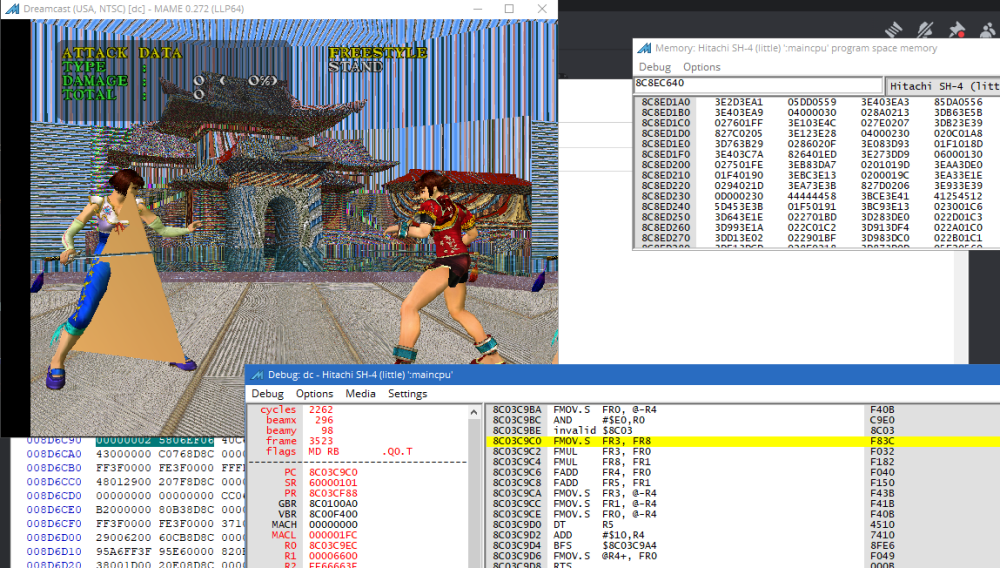This screenshot has height=568, width=1000.
Task: Click the MAME icon in Dreamcast window title
Action: (9, 9)
